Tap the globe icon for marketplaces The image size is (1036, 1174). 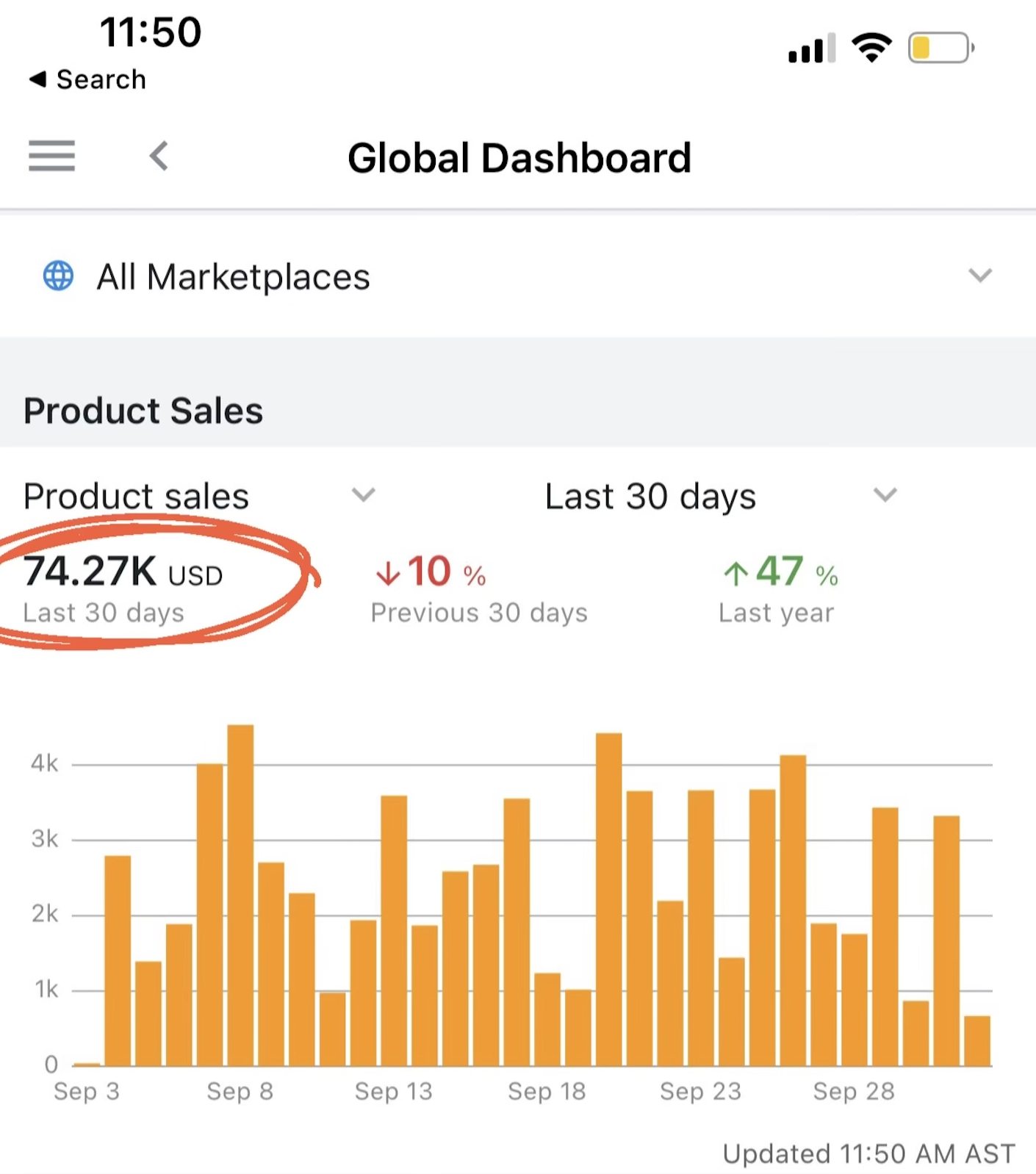pos(58,276)
